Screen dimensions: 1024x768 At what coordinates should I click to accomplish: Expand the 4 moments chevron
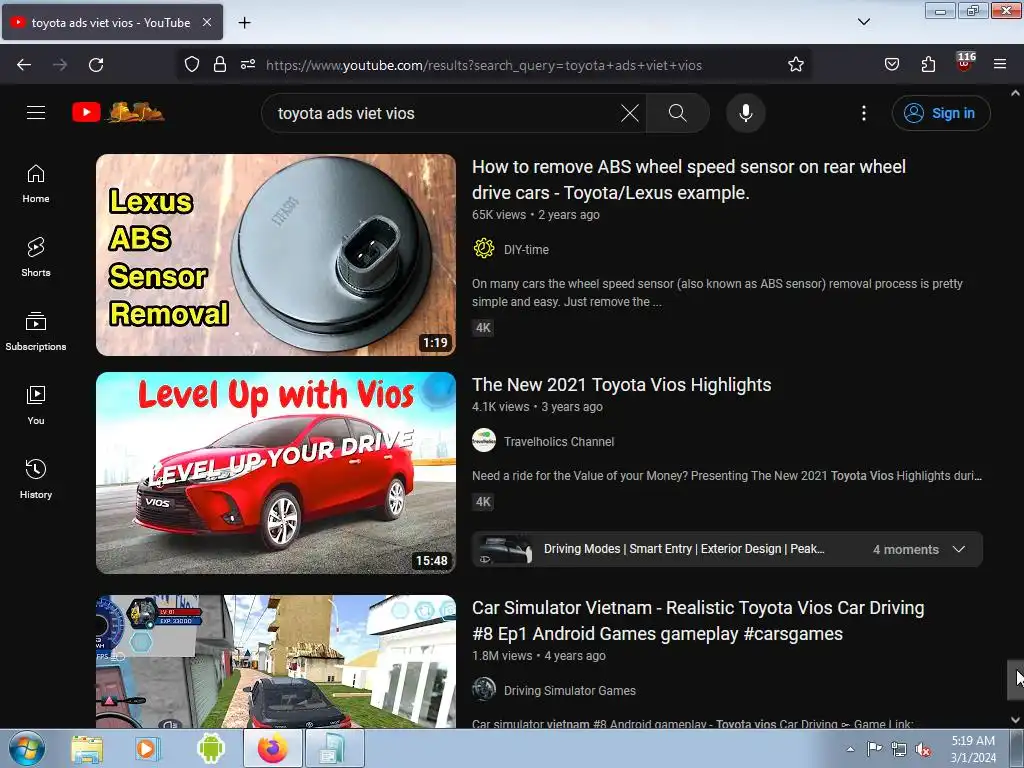959,549
